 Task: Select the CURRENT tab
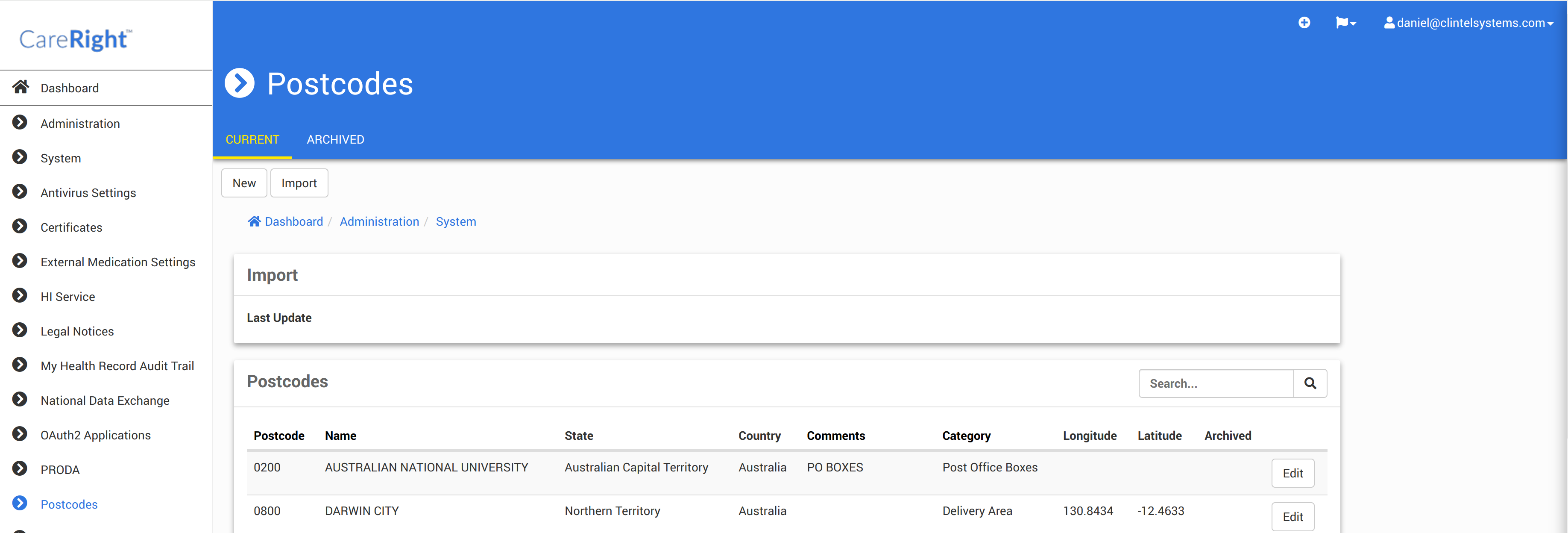(252, 139)
